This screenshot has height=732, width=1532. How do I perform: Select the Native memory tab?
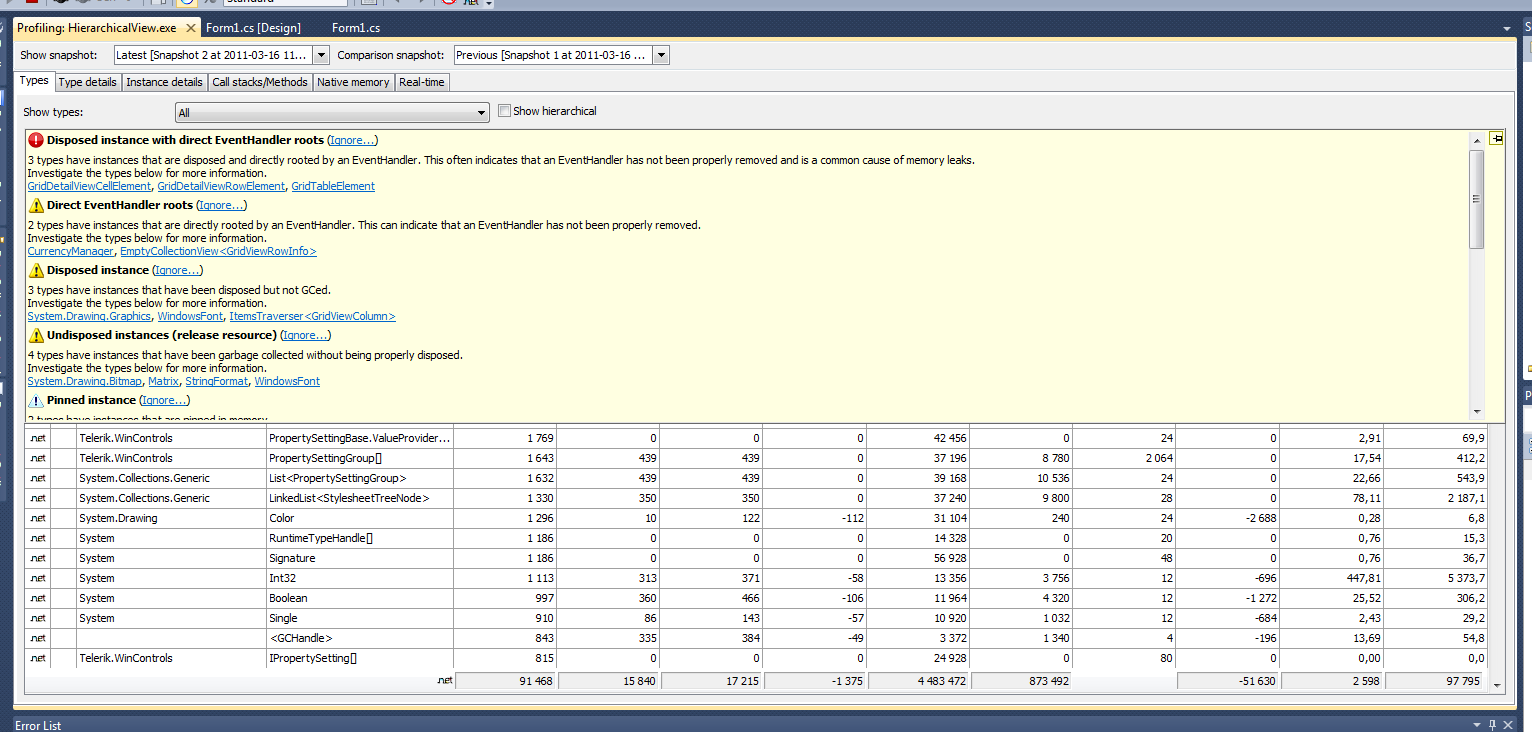(353, 82)
